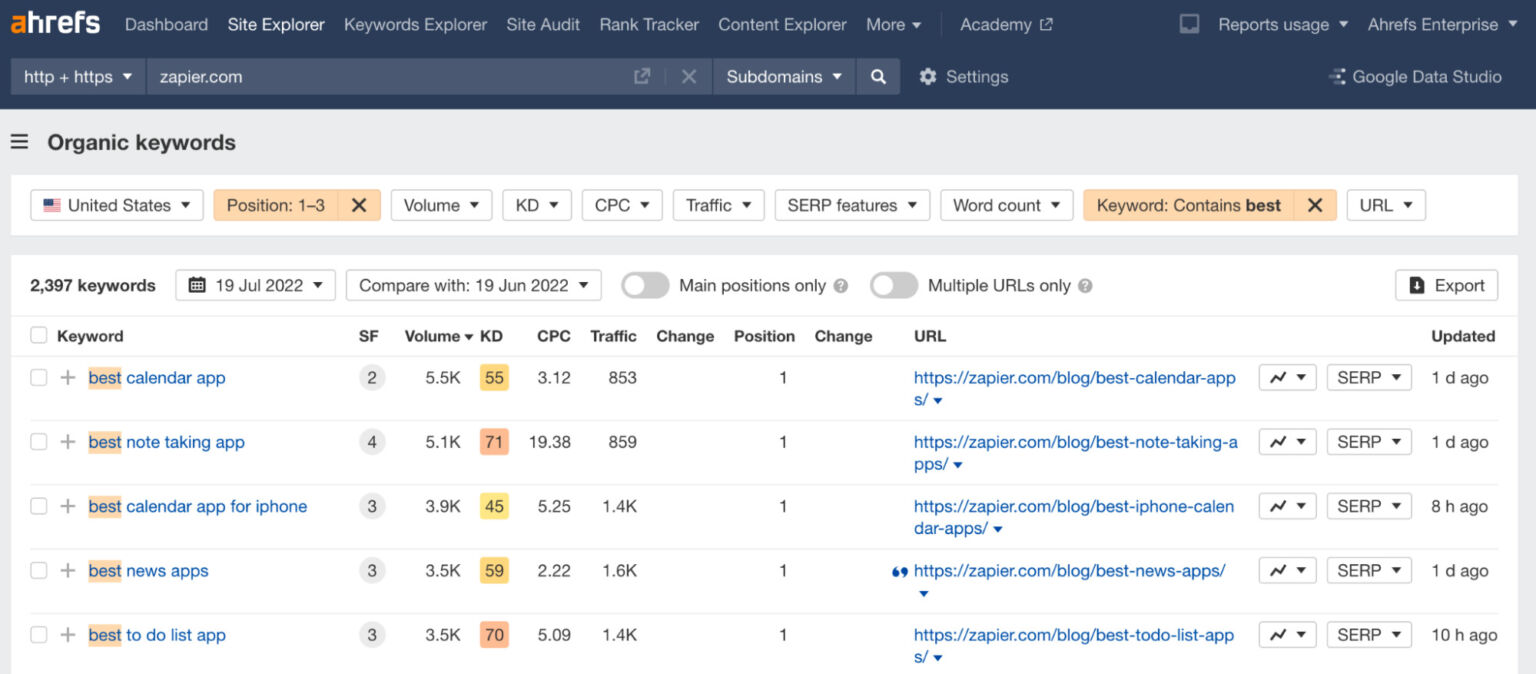Open United States country dropdown

click(117, 205)
